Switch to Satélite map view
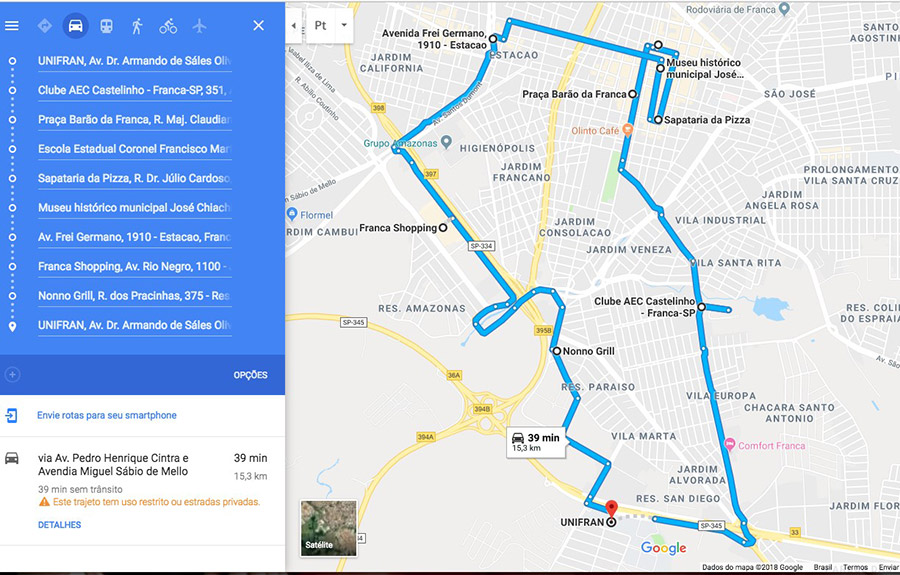The height and width of the screenshot is (575, 900). click(328, 529)
